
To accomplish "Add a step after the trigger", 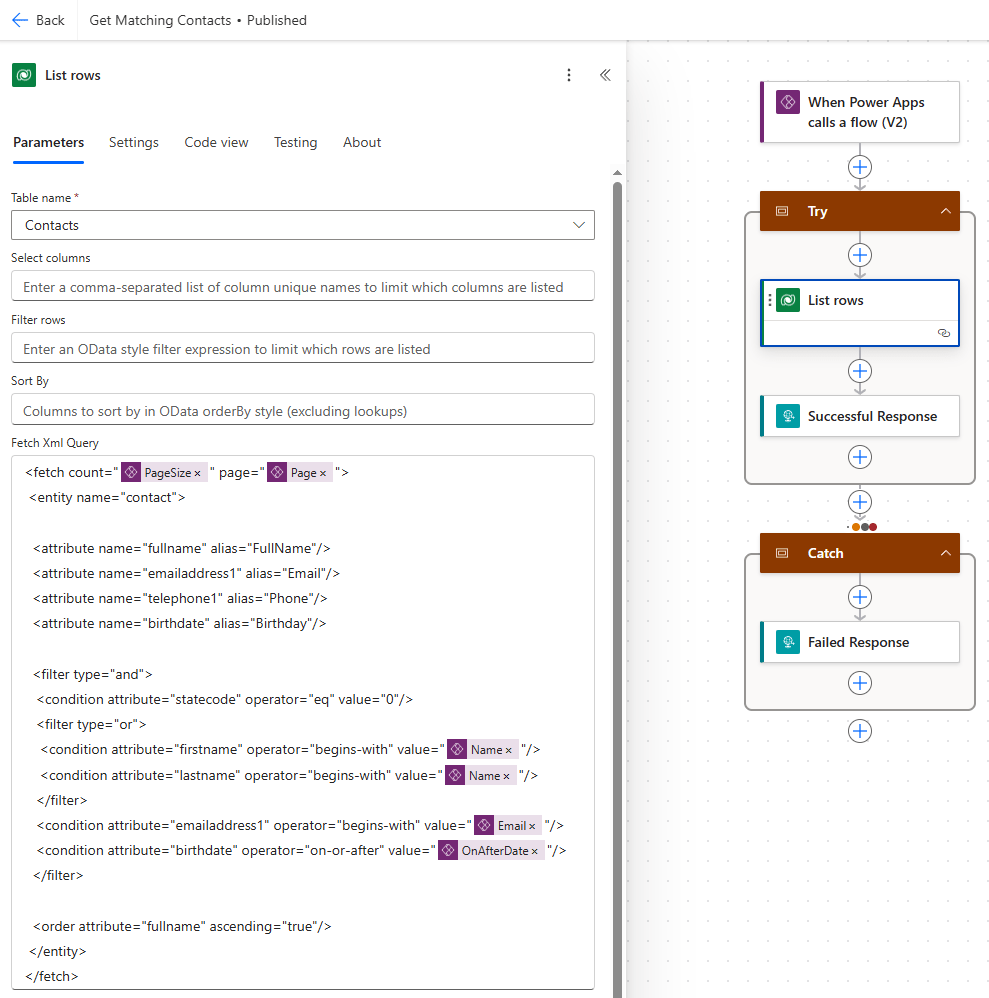I will (860, 166).
